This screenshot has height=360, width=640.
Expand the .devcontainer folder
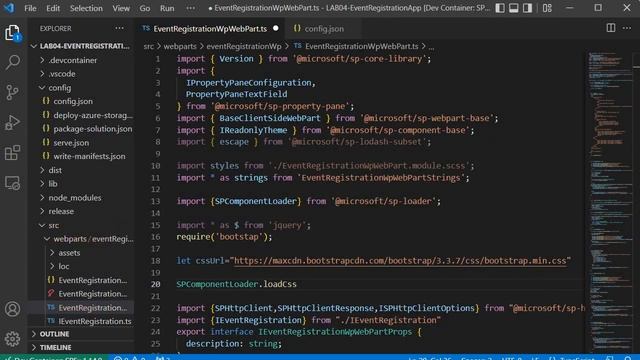tap(82, 60)
